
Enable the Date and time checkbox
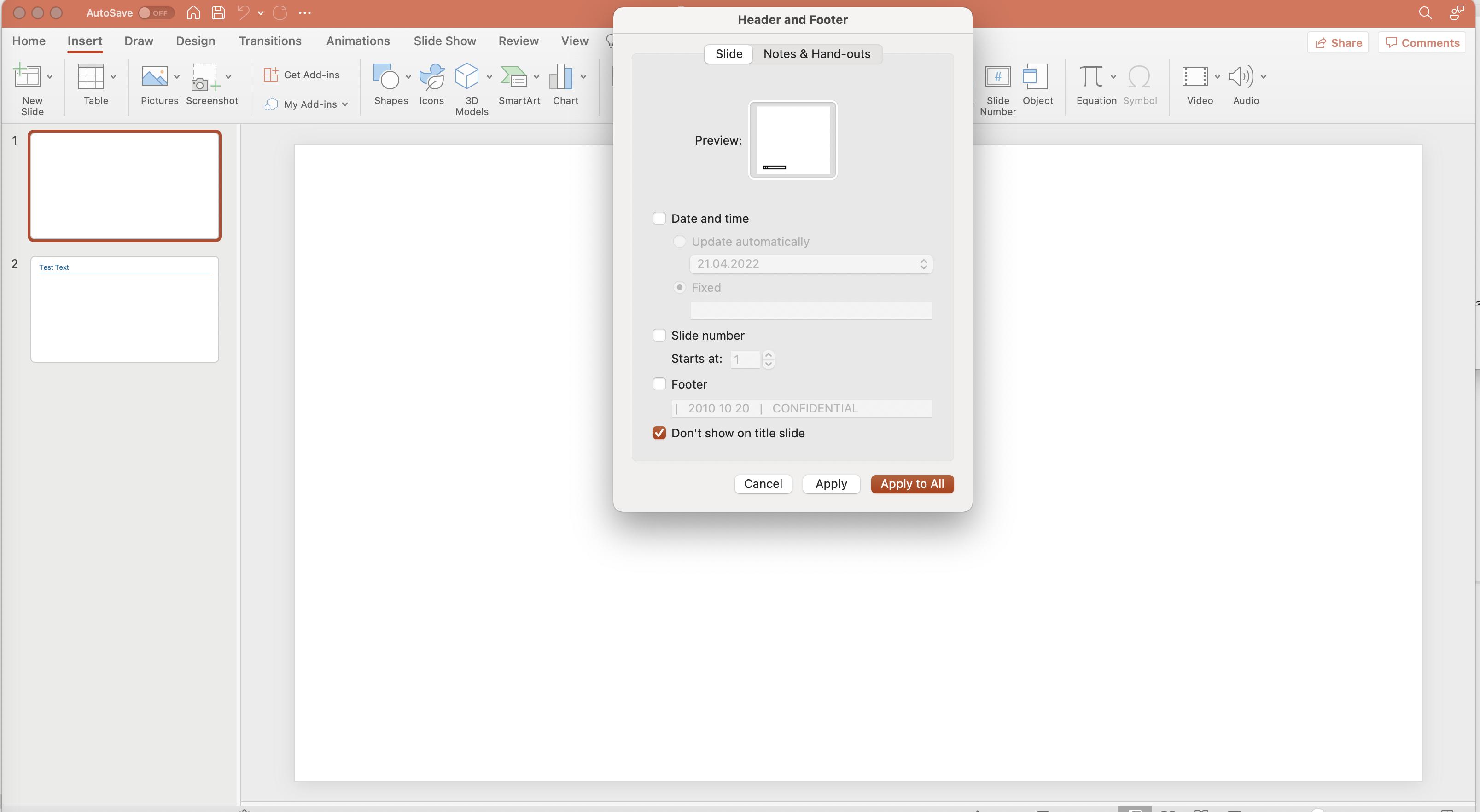(x=659, y=218)
